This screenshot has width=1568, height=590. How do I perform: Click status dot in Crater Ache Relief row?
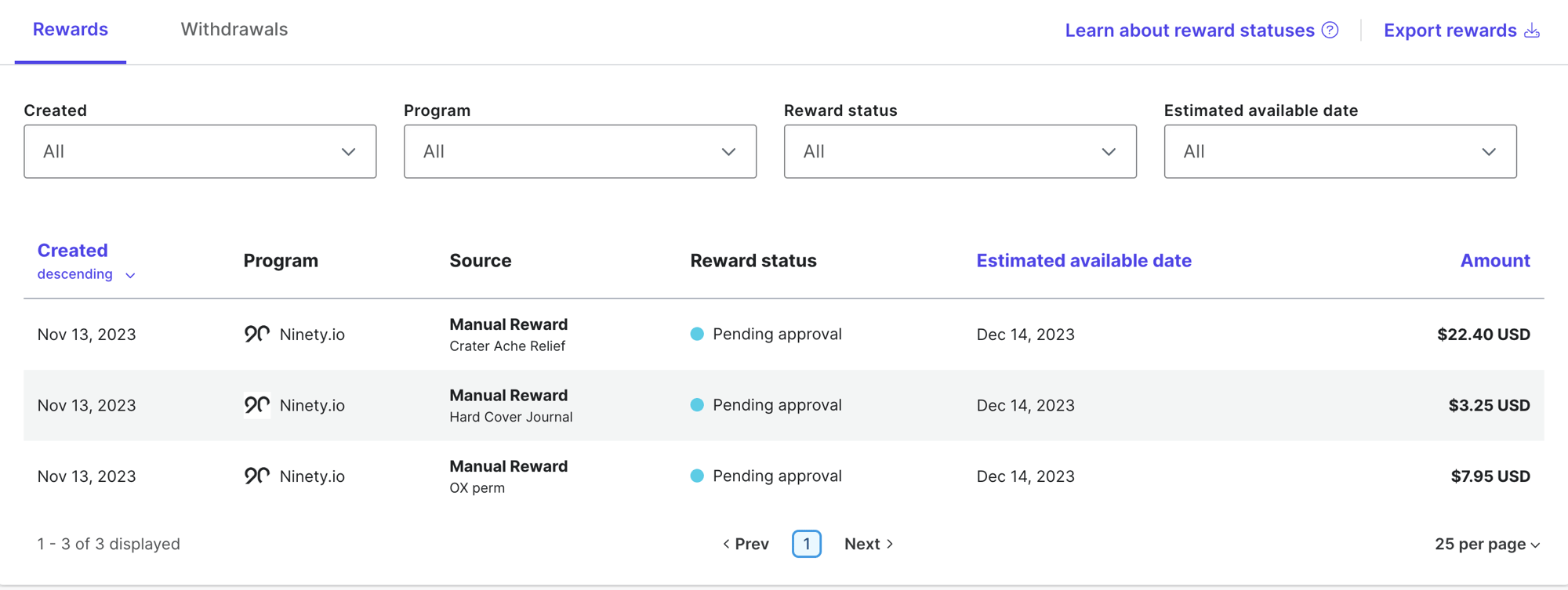(x=697, y=334)
